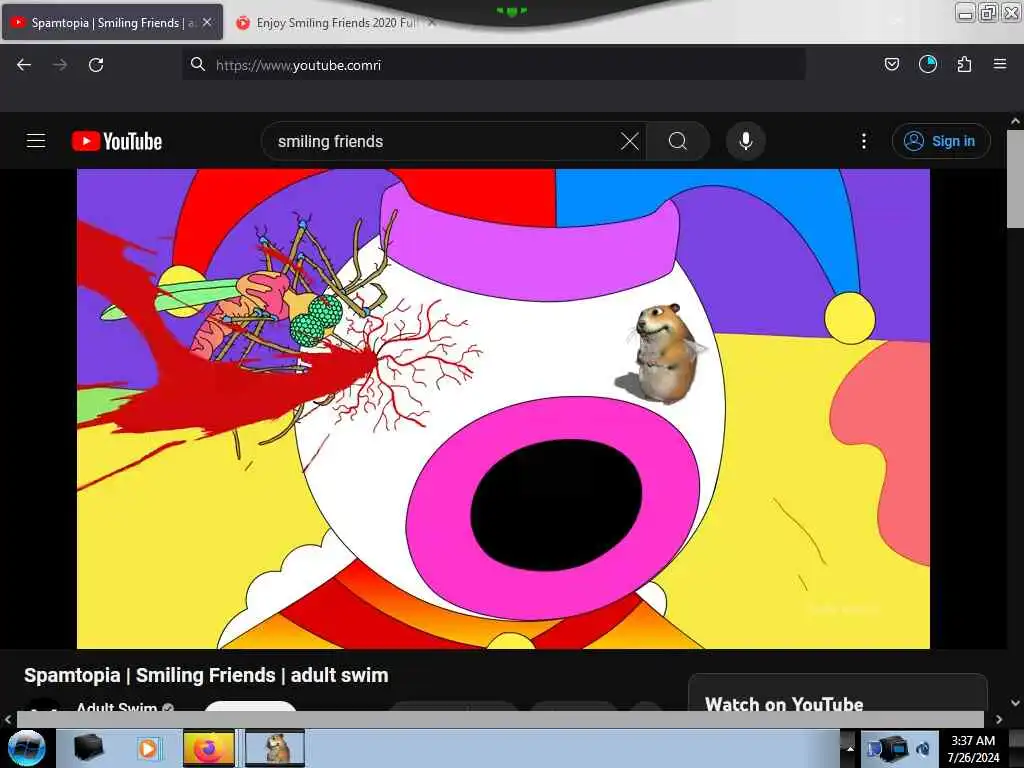The image size is (1024, 768).
Task: Click the vertical scrollbar thumb
Action: (1015, 178)
